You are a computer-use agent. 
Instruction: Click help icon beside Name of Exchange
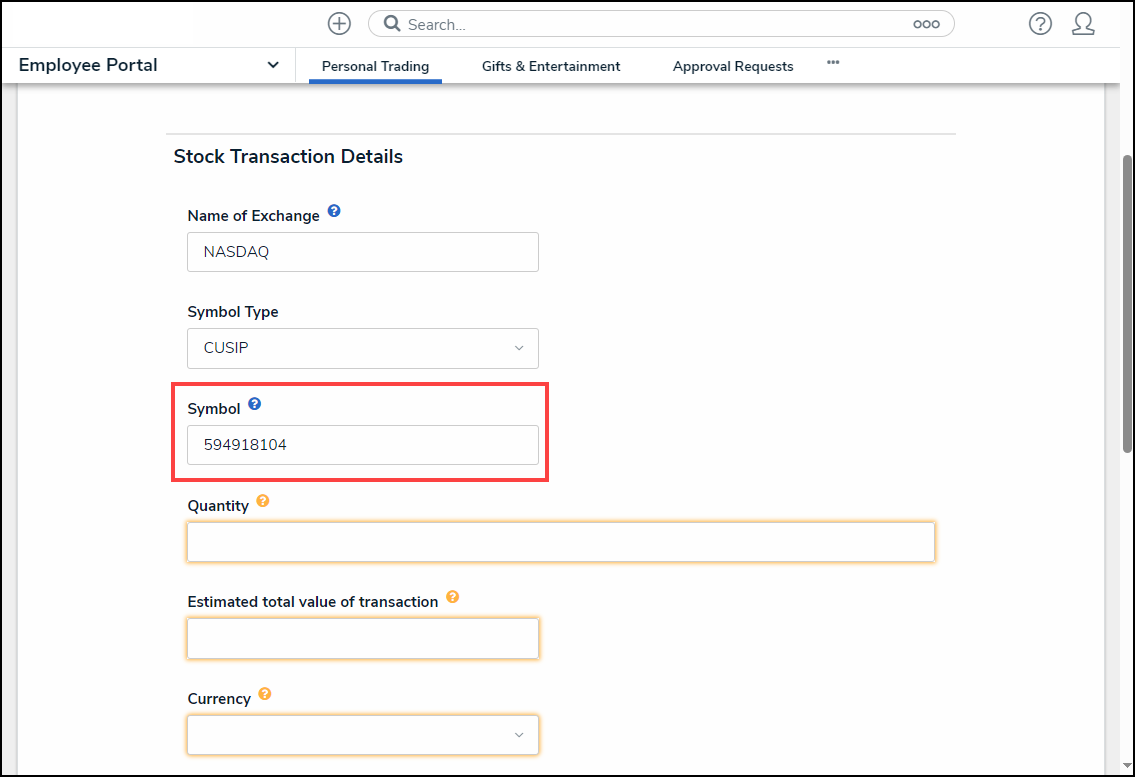334,212
